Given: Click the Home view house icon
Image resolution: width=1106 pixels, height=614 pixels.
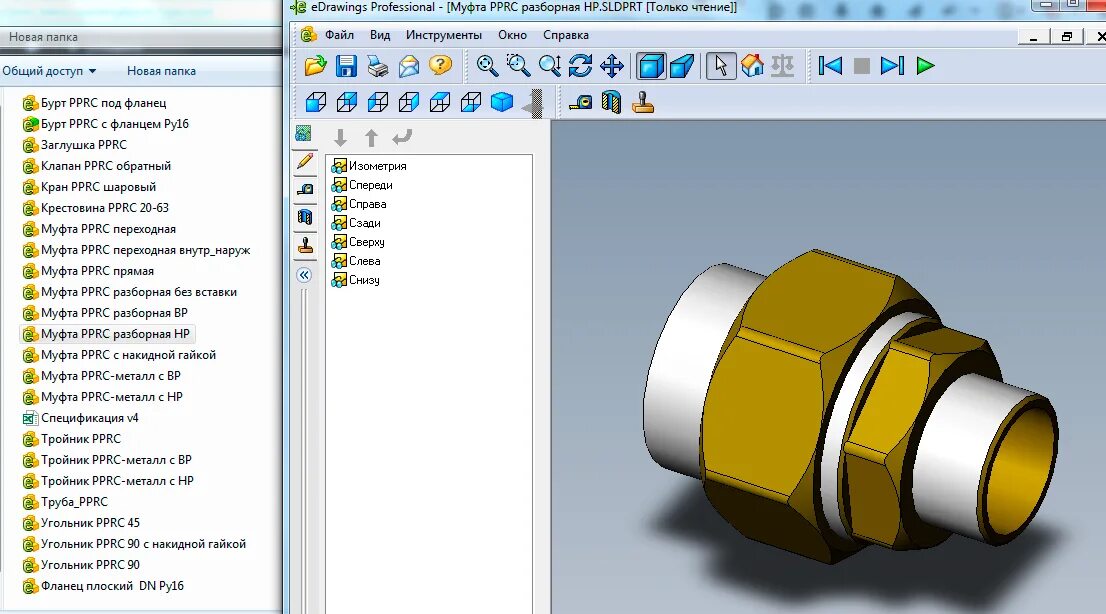Looking at the screenshot, I should click(752, 66).
